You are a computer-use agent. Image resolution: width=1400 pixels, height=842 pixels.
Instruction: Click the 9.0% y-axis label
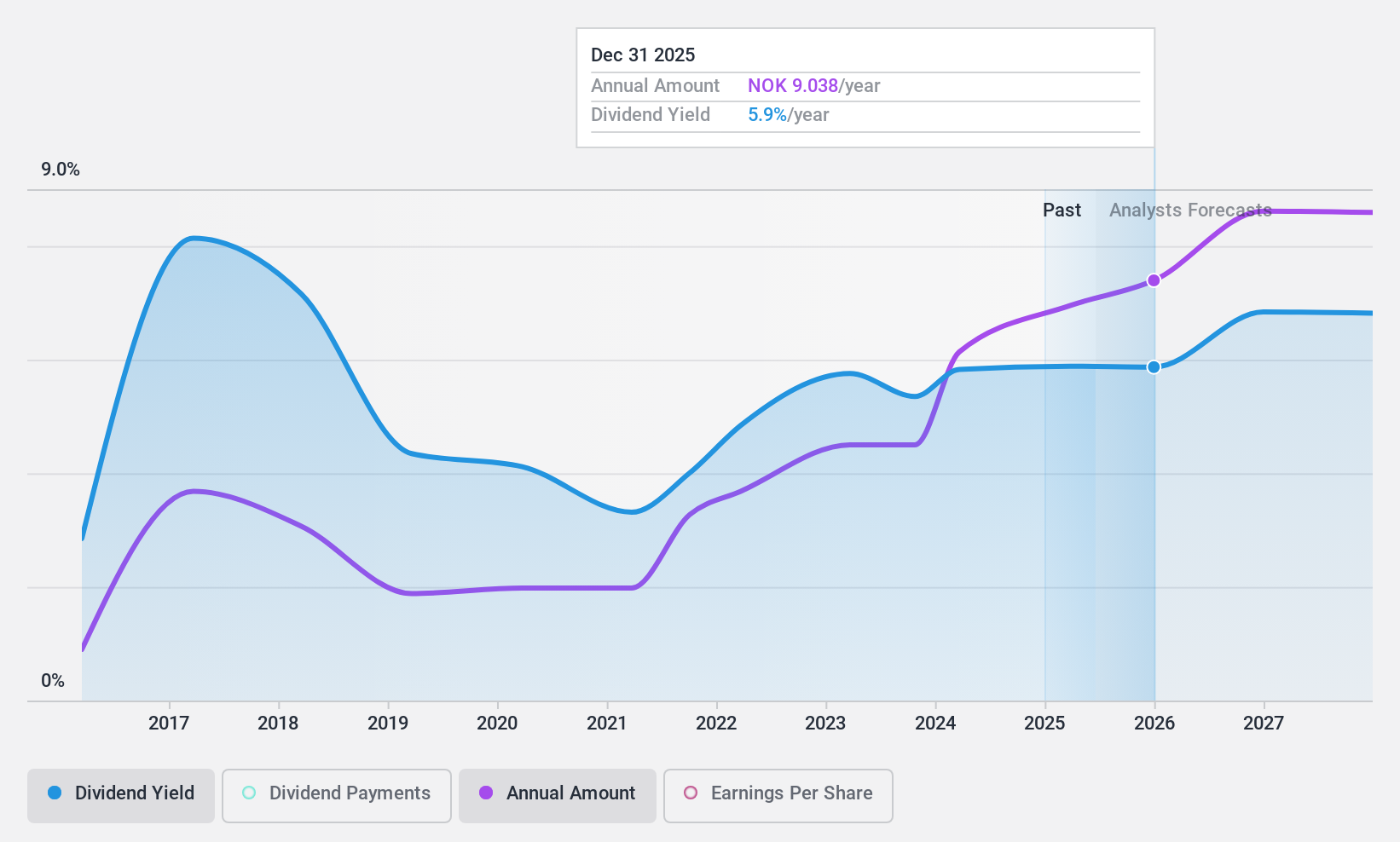[x=61, y=170]
